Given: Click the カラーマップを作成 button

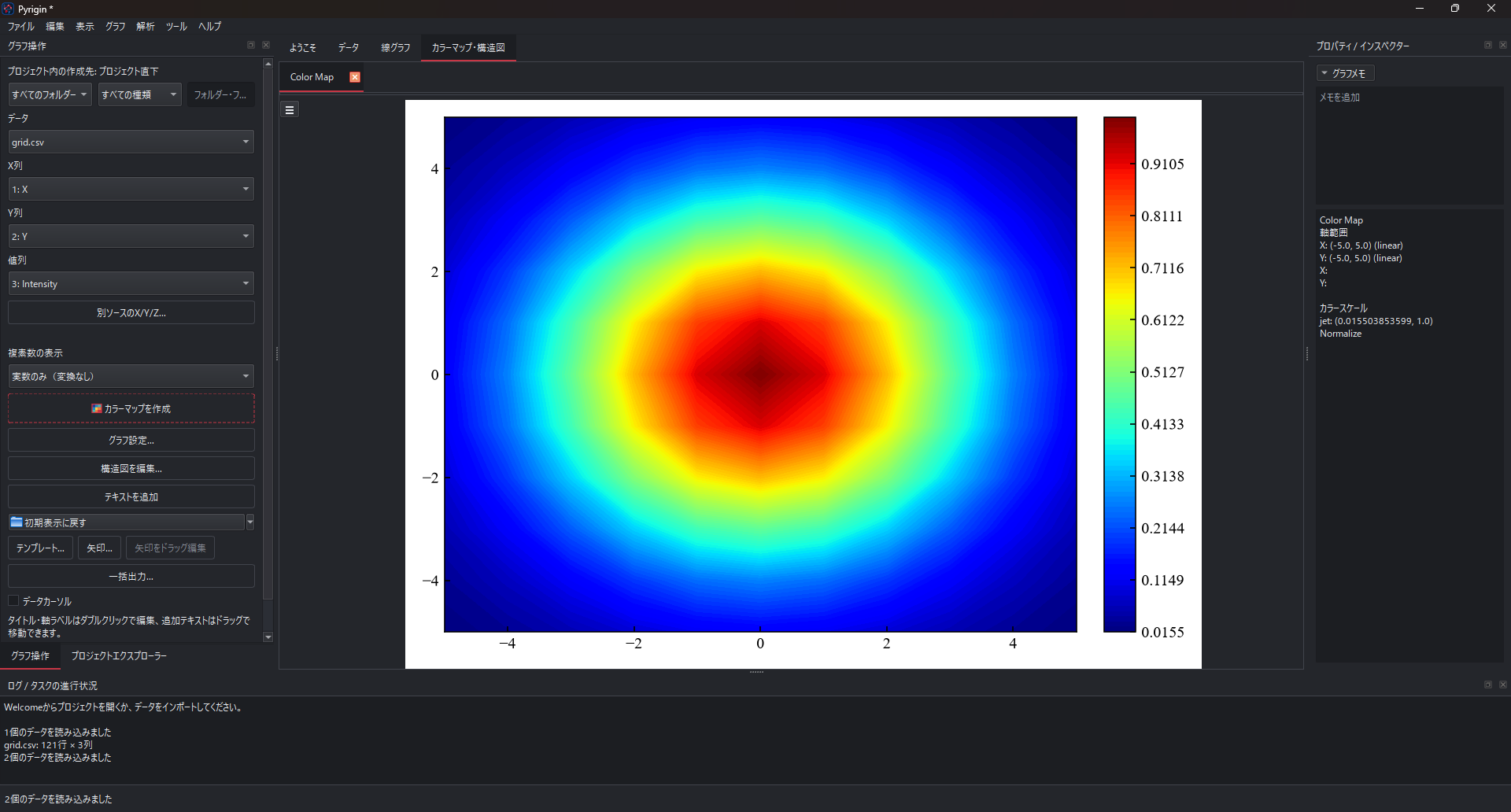Looking at the screenshot, I should [131, 408].
